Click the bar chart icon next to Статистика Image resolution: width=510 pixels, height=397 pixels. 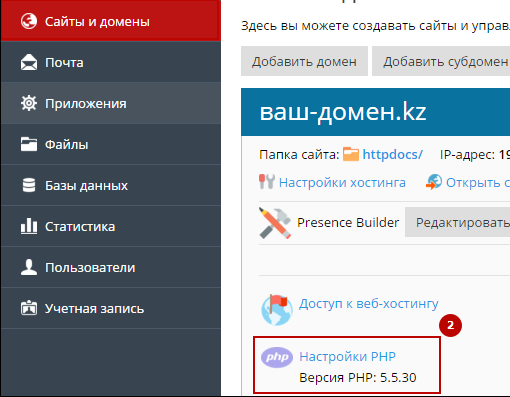(x=29, y=226)
